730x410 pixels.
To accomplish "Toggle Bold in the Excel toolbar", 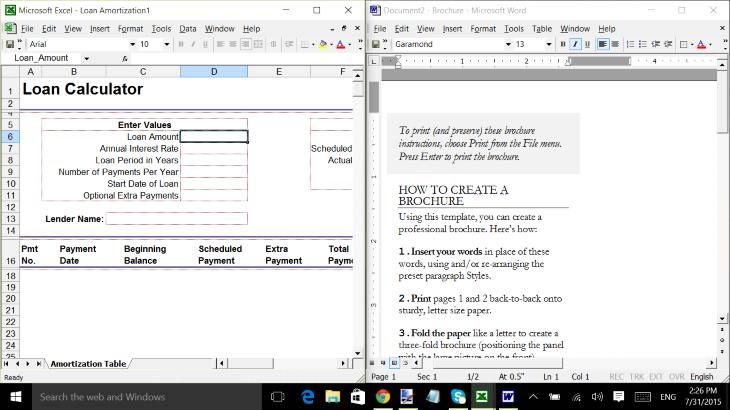I will [x=181, y=44].
